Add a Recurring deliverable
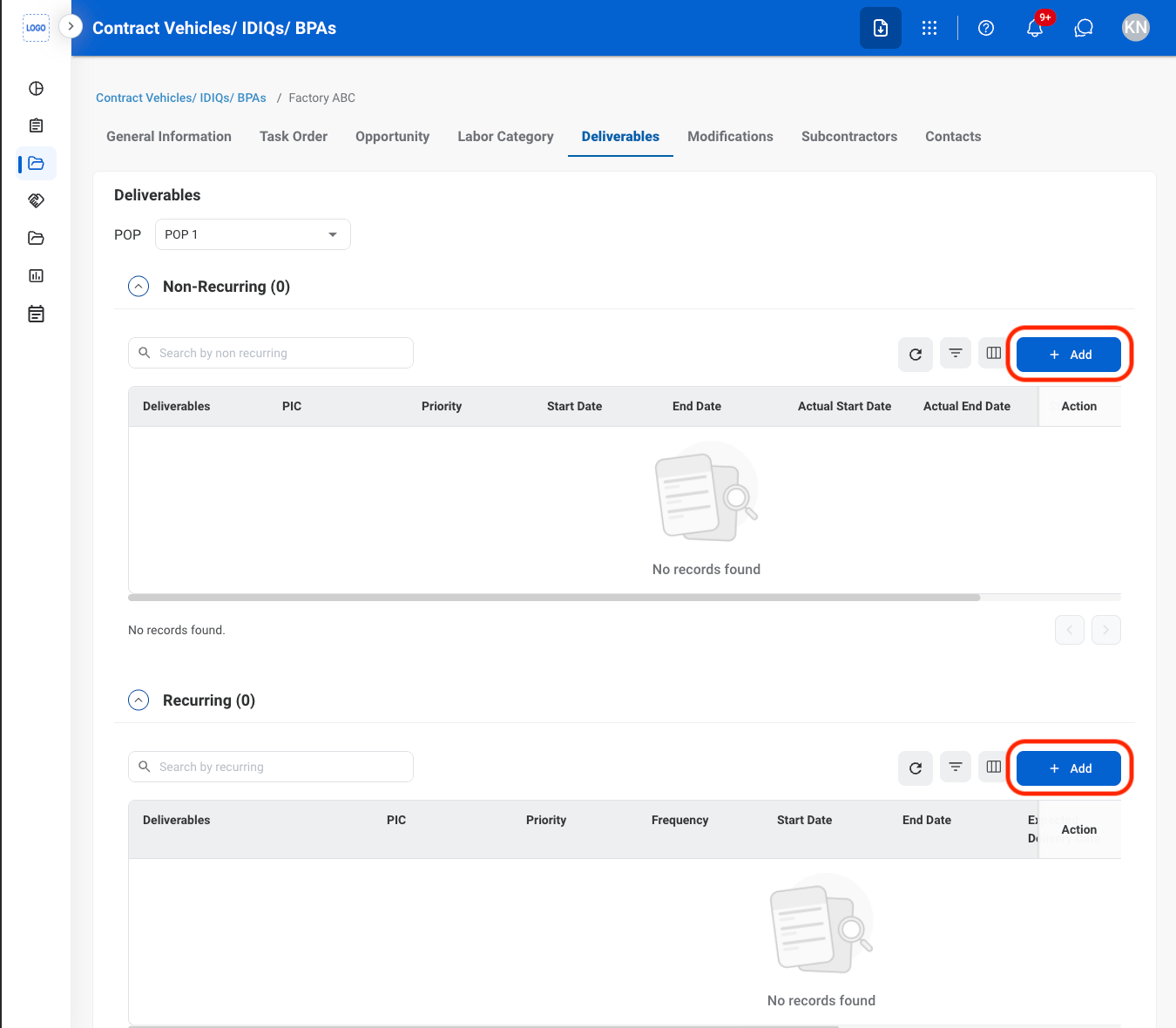This screenshot has height=1028, width=1176. pyautogui.click(x=1069, y=768)
